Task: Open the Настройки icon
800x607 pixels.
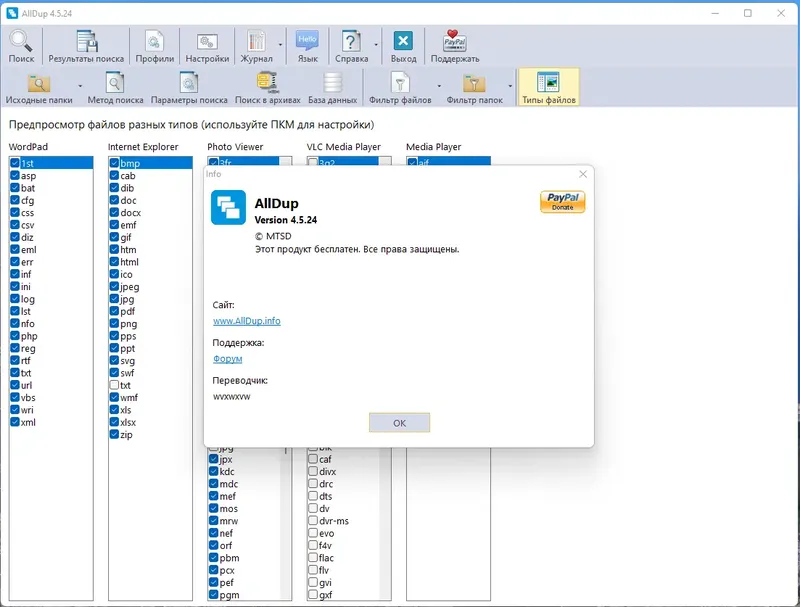Action: (207, 42)
